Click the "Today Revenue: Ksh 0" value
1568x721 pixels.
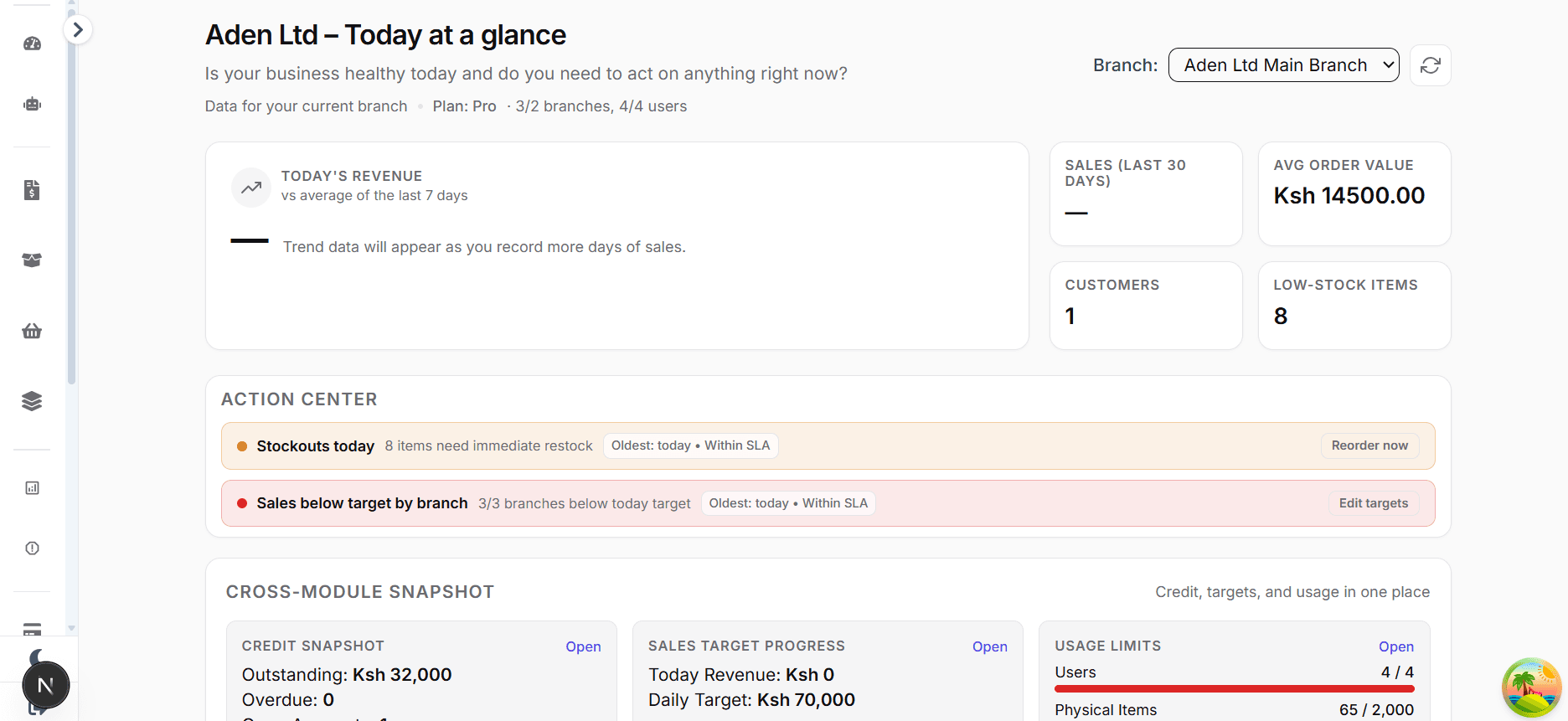click(x=741, y=675)
